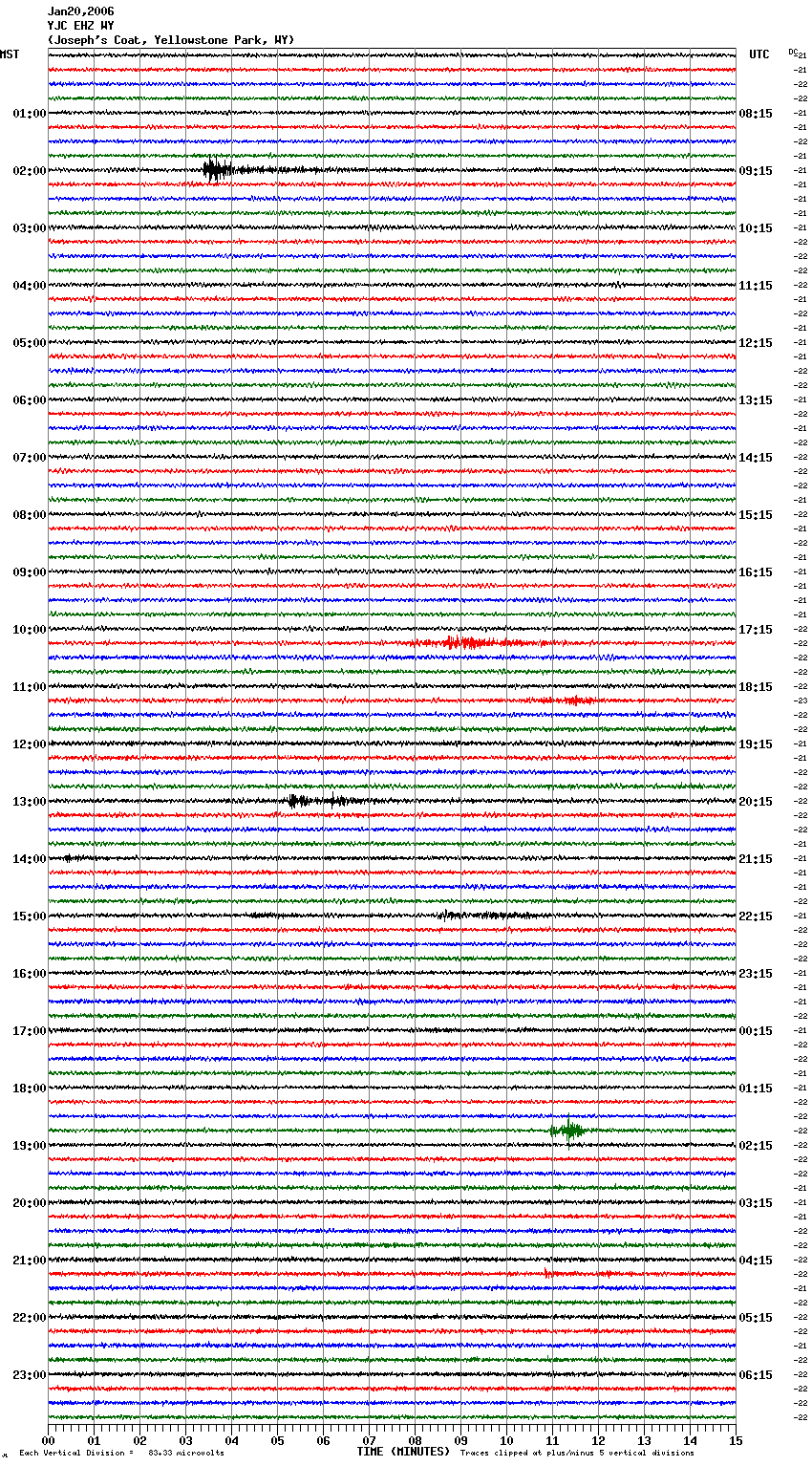Screen dimensions: 812x1466
Task: Click the Traces clipped at plus/minus 5 note
Action: click(x=577, y=1453)
